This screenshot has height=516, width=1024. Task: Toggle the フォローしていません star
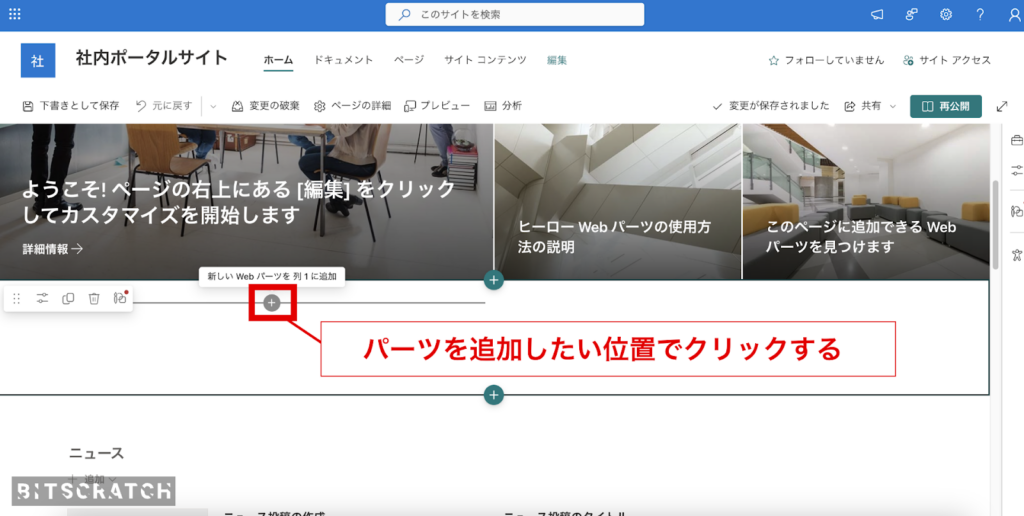coord(773,60)
